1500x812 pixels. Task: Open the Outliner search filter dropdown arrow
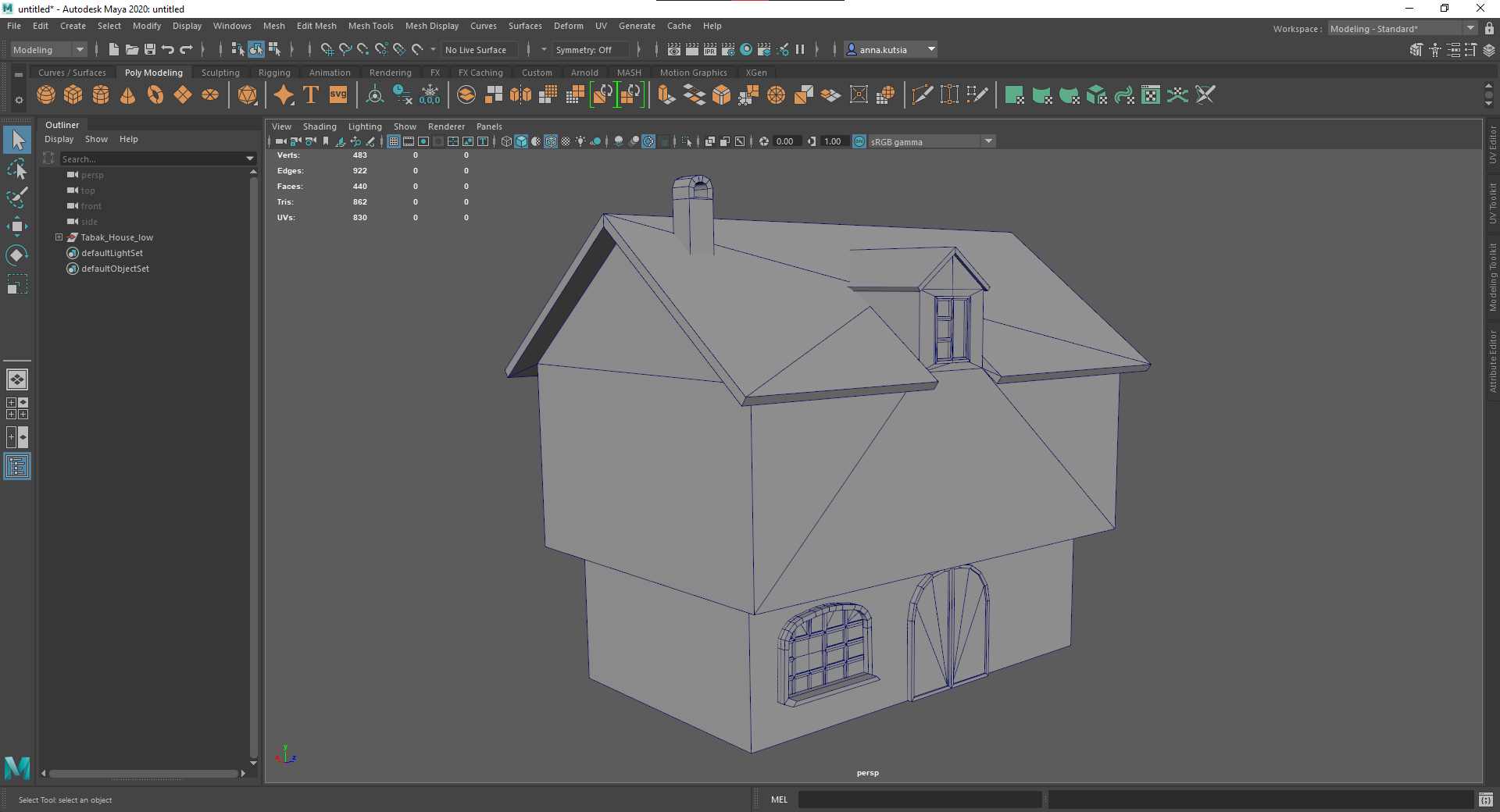tap(250, 158)
